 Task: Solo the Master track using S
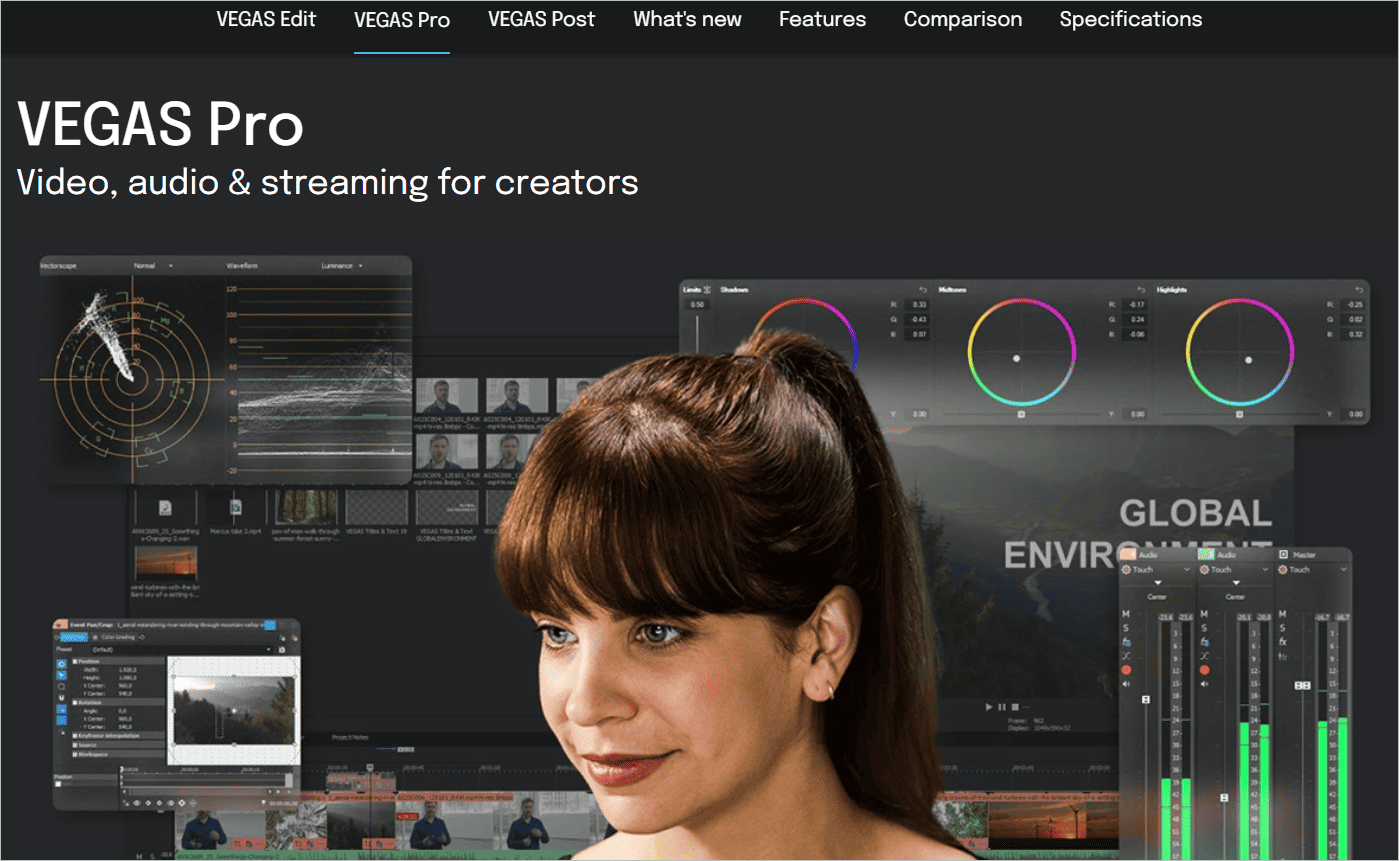click(1283, 627)
